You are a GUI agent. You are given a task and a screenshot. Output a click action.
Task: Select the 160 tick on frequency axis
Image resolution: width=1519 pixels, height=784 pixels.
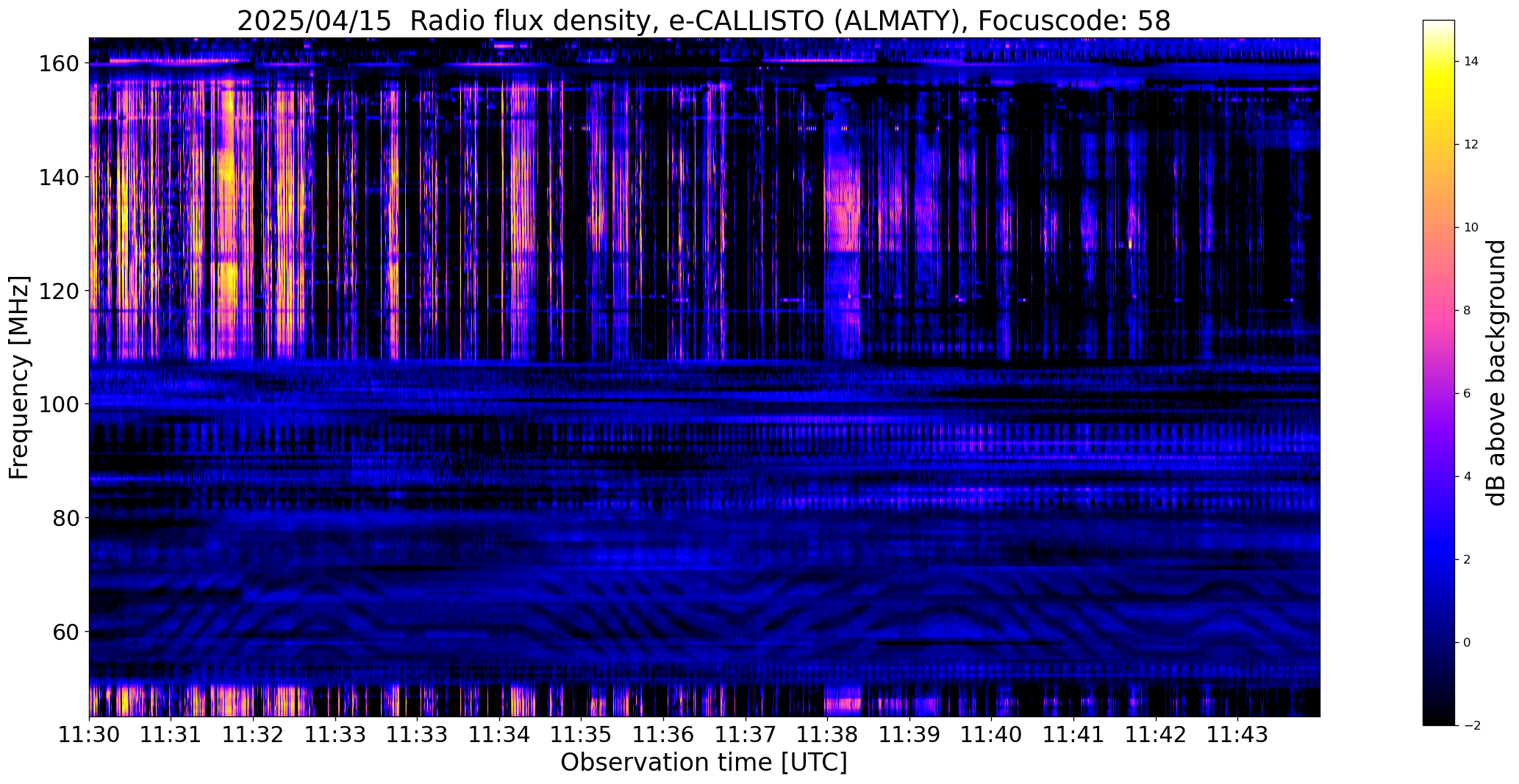pyautogui.click(x=58, y=64)
